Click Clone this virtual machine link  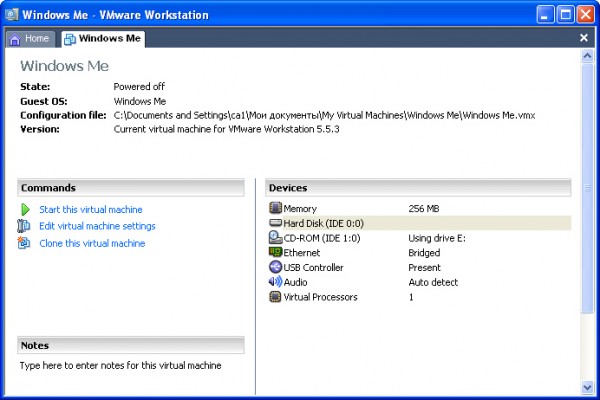[x=92, y=243]
